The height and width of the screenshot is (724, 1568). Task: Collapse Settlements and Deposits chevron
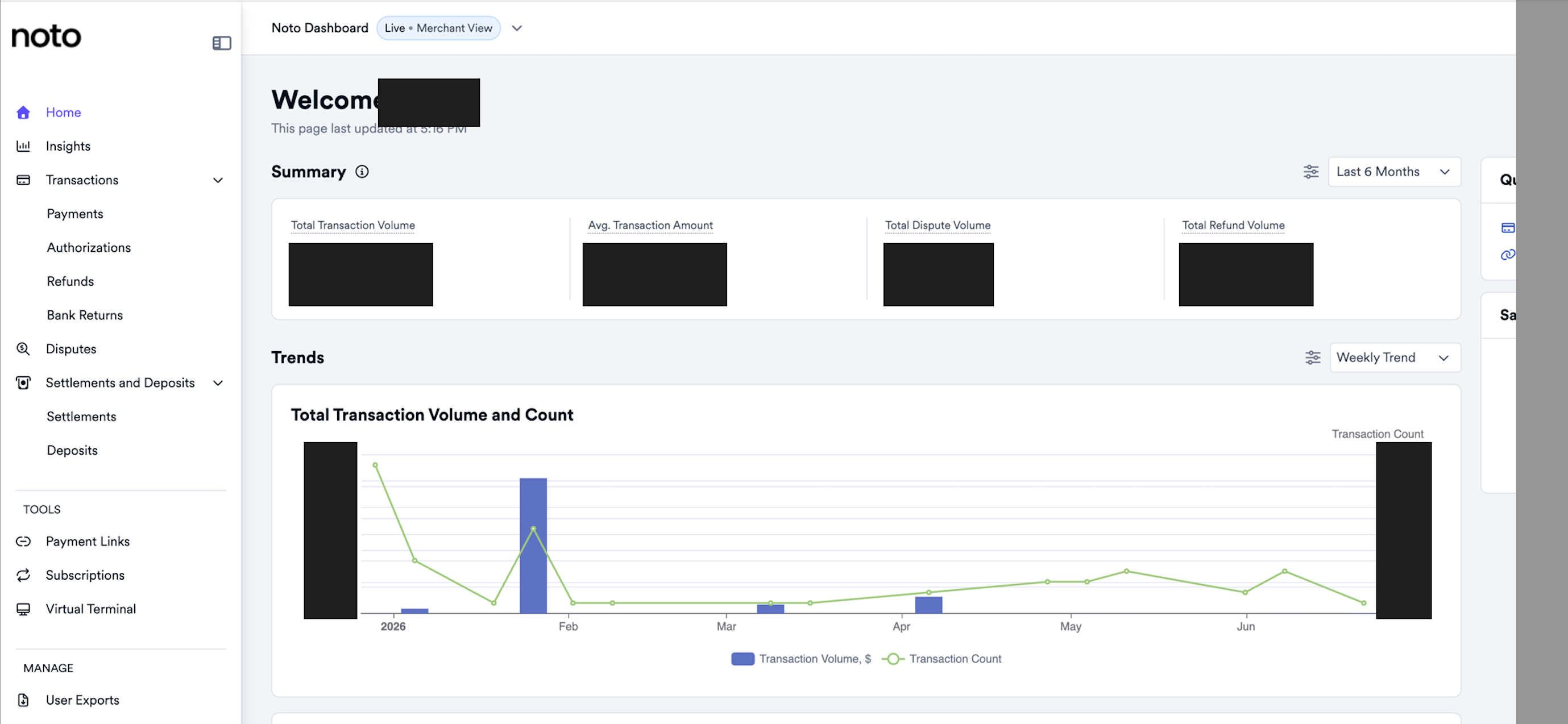click(x=218, y=382)
